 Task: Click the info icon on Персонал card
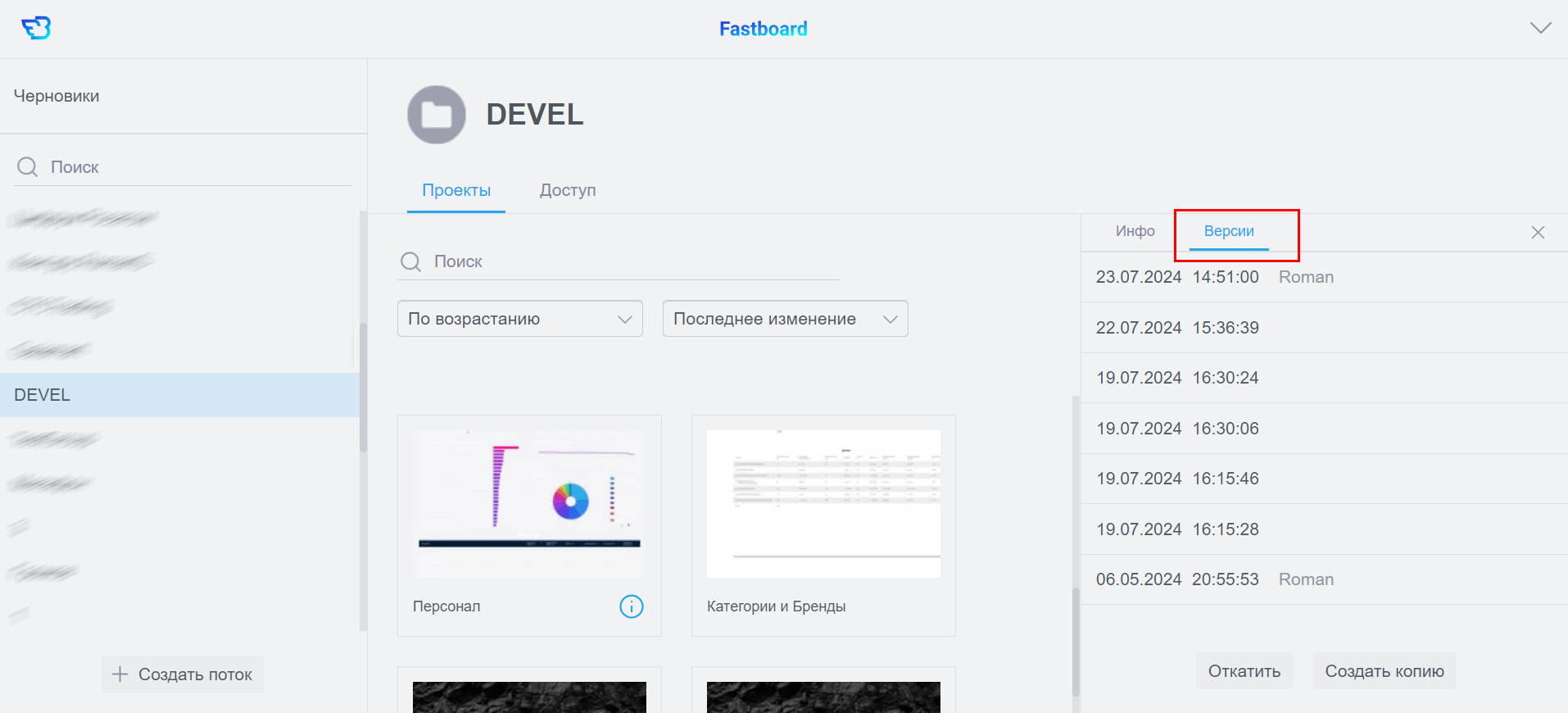pos(631,606)
